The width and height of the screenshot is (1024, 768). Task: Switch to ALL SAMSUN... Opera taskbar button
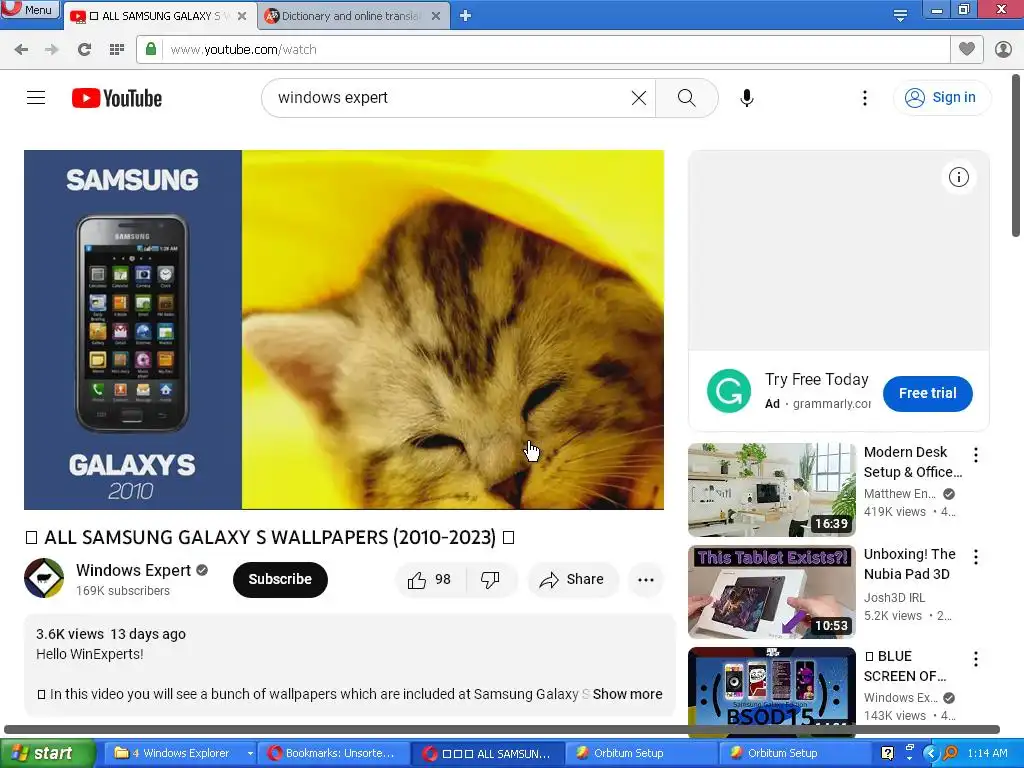click(487, 754)
